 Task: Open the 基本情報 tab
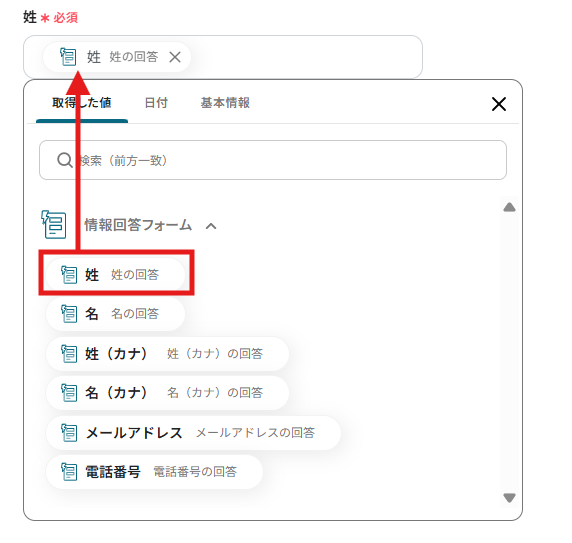(225, 103)
